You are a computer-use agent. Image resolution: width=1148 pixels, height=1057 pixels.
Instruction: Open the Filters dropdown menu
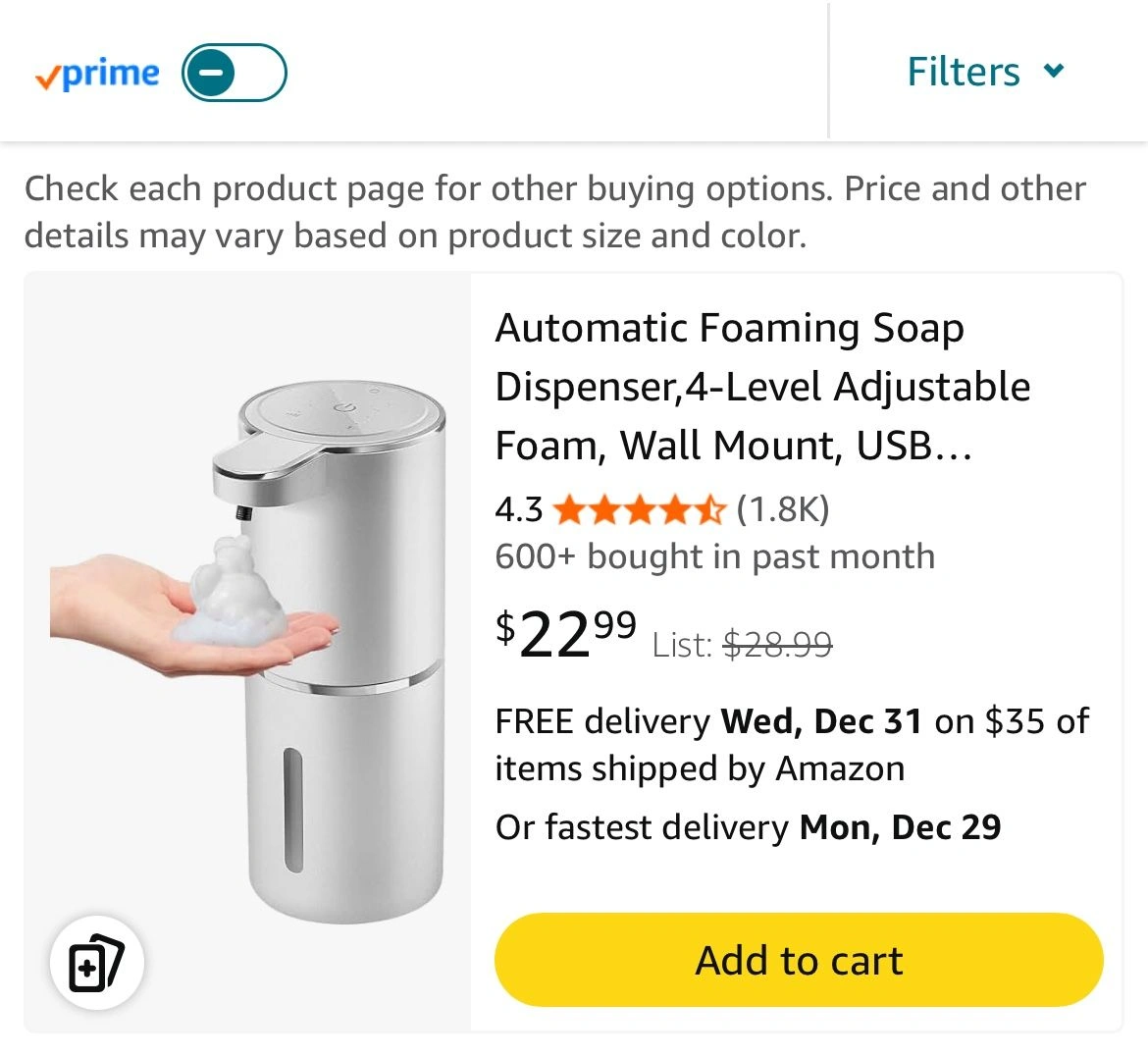coord(964,72)
